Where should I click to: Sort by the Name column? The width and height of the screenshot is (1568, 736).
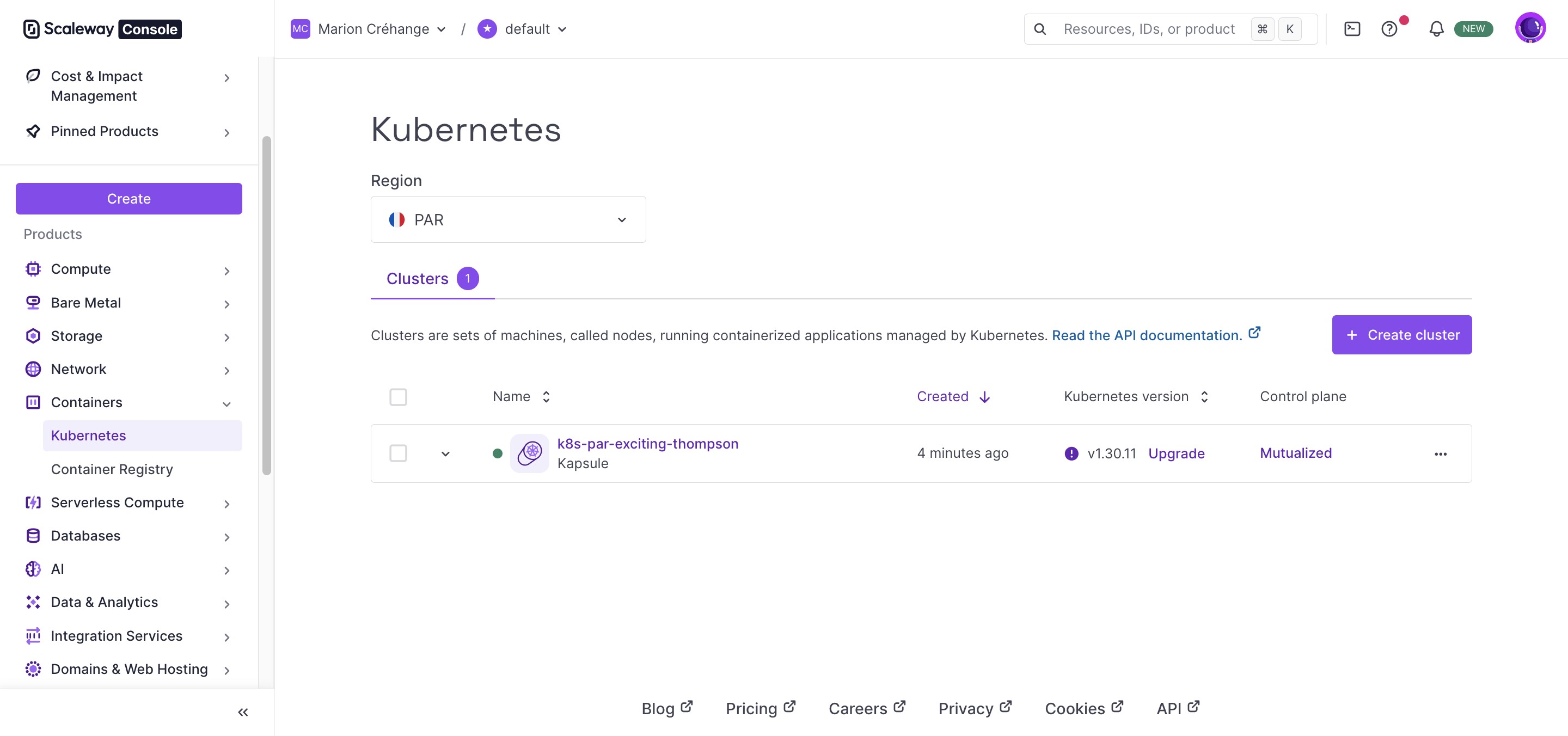tap(522, 397)
